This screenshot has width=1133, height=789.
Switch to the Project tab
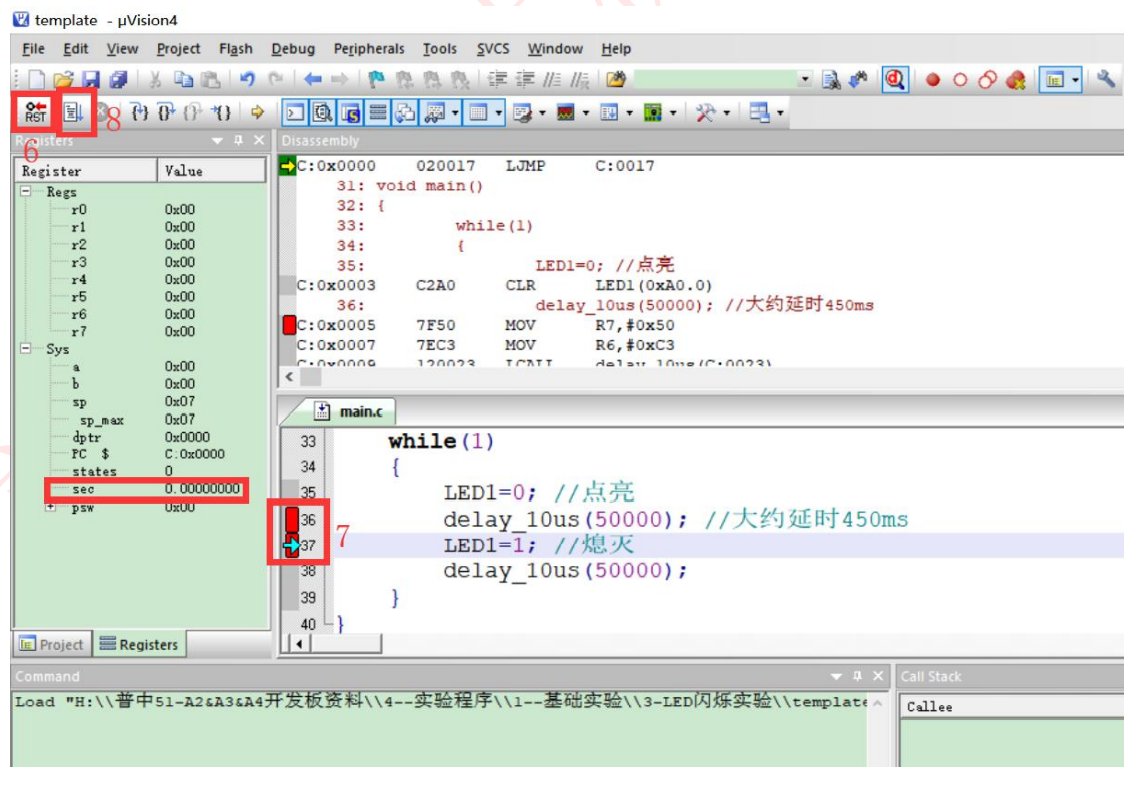52,645
